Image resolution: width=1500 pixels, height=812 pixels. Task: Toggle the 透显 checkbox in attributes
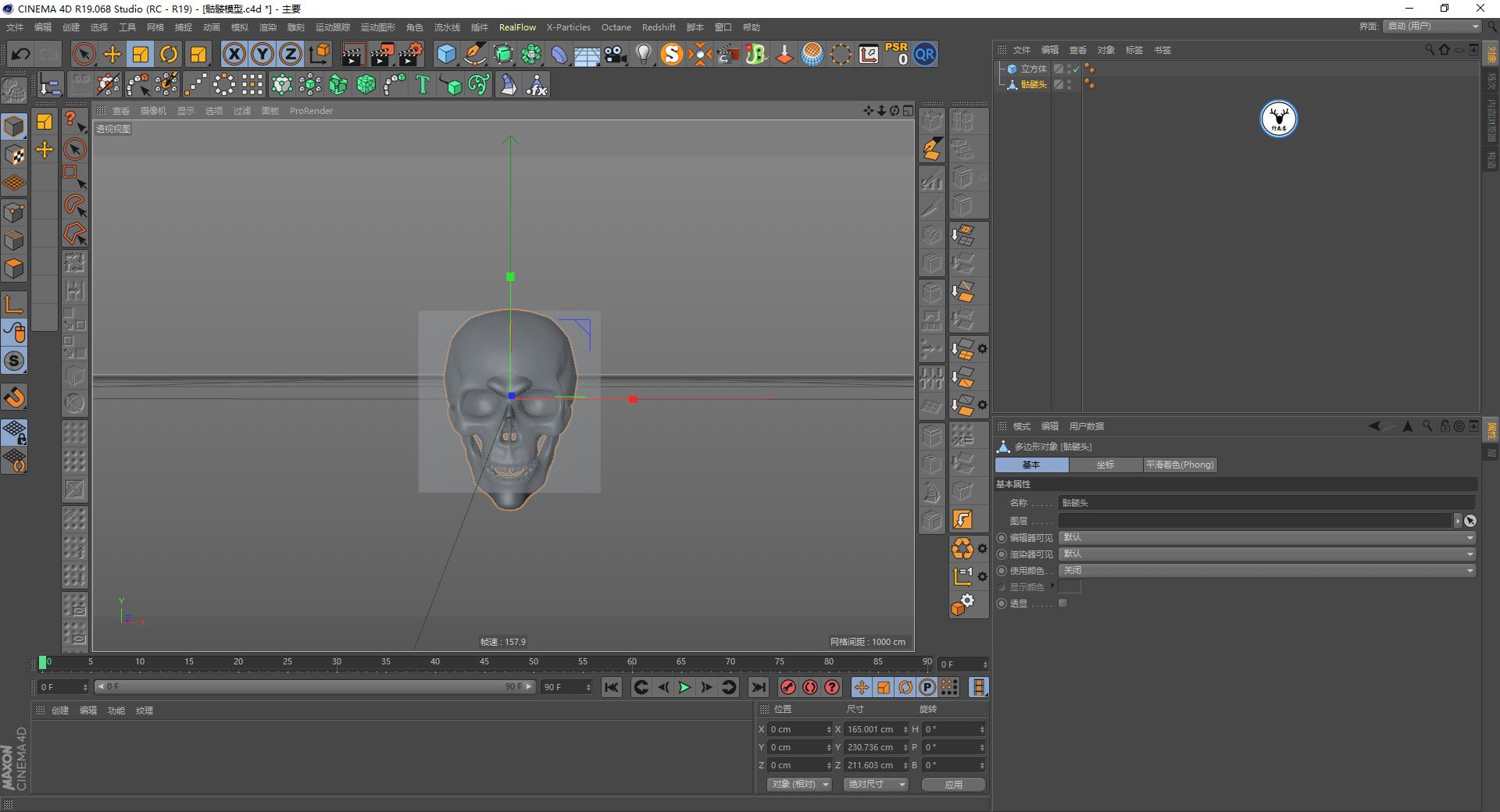click(x=1063, y=603)
